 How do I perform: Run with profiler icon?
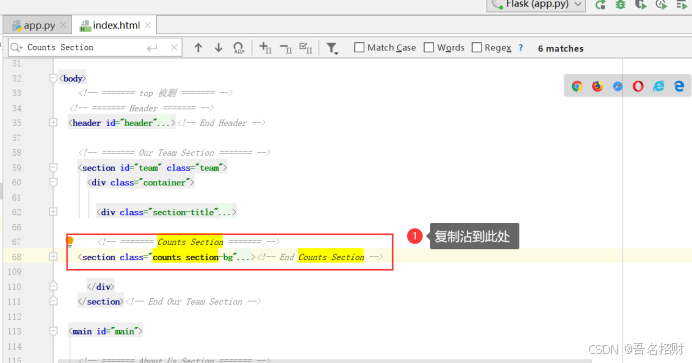(x=661, y=5)
